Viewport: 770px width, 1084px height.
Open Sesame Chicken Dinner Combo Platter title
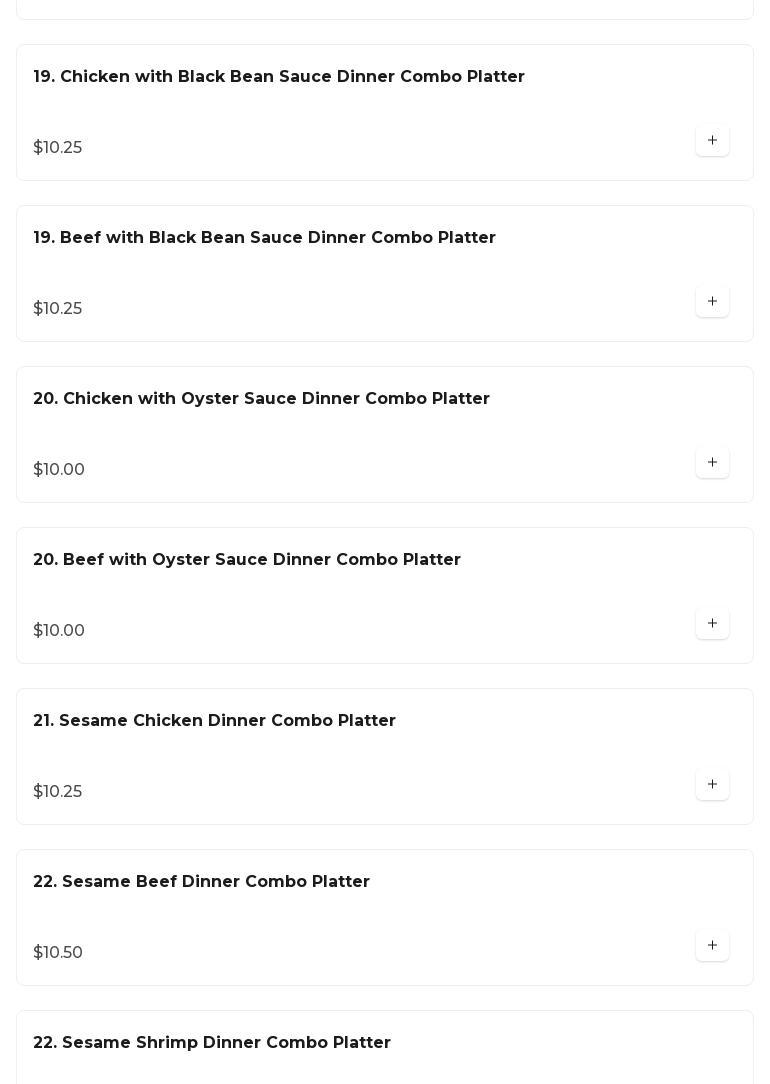point(214,721)
